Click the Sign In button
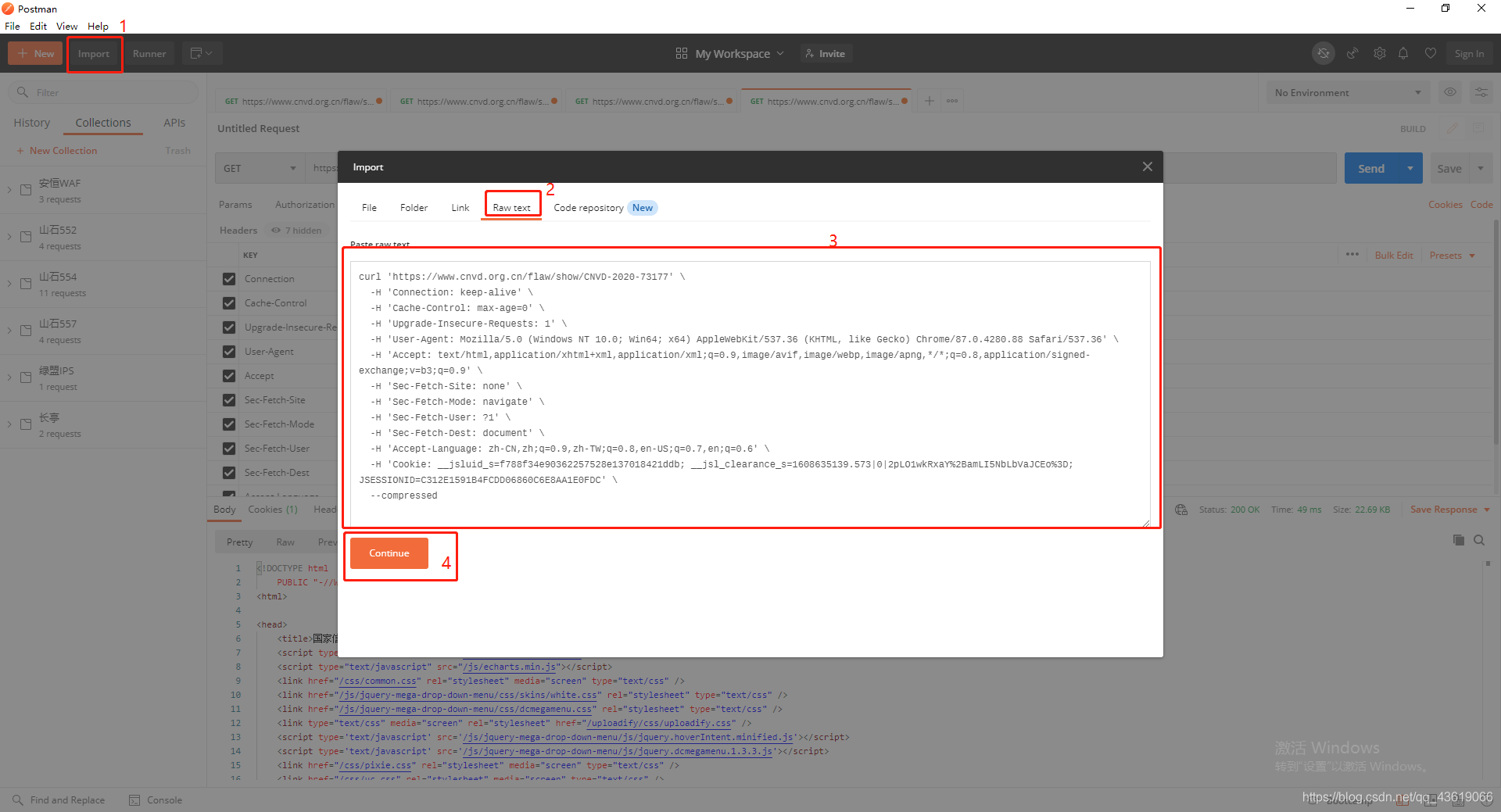 click(1469, 53)
